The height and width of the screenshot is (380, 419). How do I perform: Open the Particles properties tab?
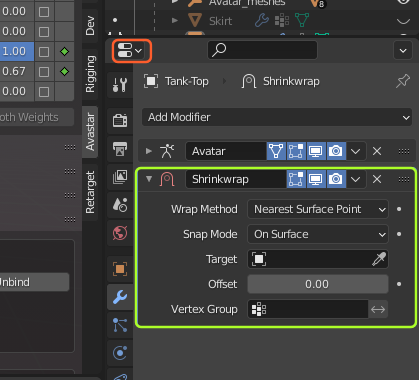(120, 325)
